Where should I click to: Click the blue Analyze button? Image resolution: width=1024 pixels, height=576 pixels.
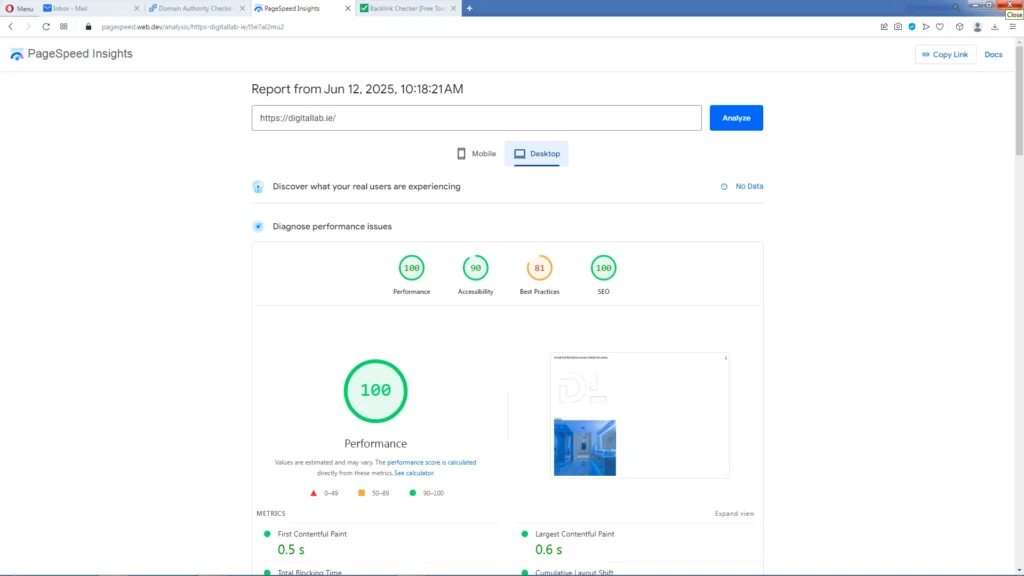click(x=736, y=118)
